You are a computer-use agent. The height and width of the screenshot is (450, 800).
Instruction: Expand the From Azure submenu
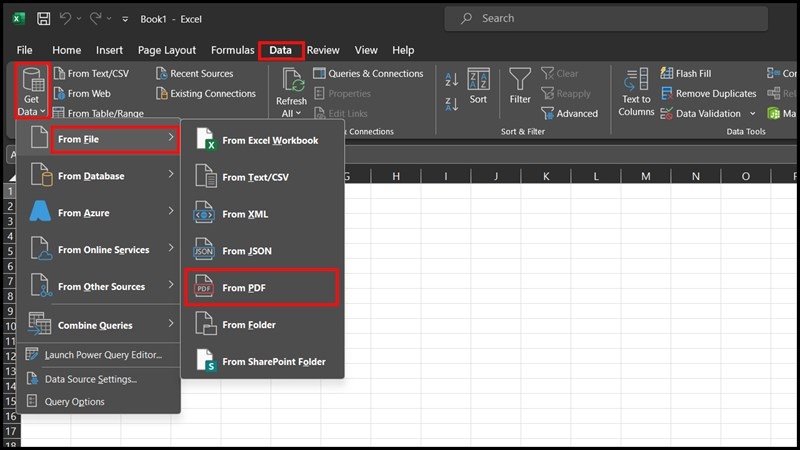(100, 213)
